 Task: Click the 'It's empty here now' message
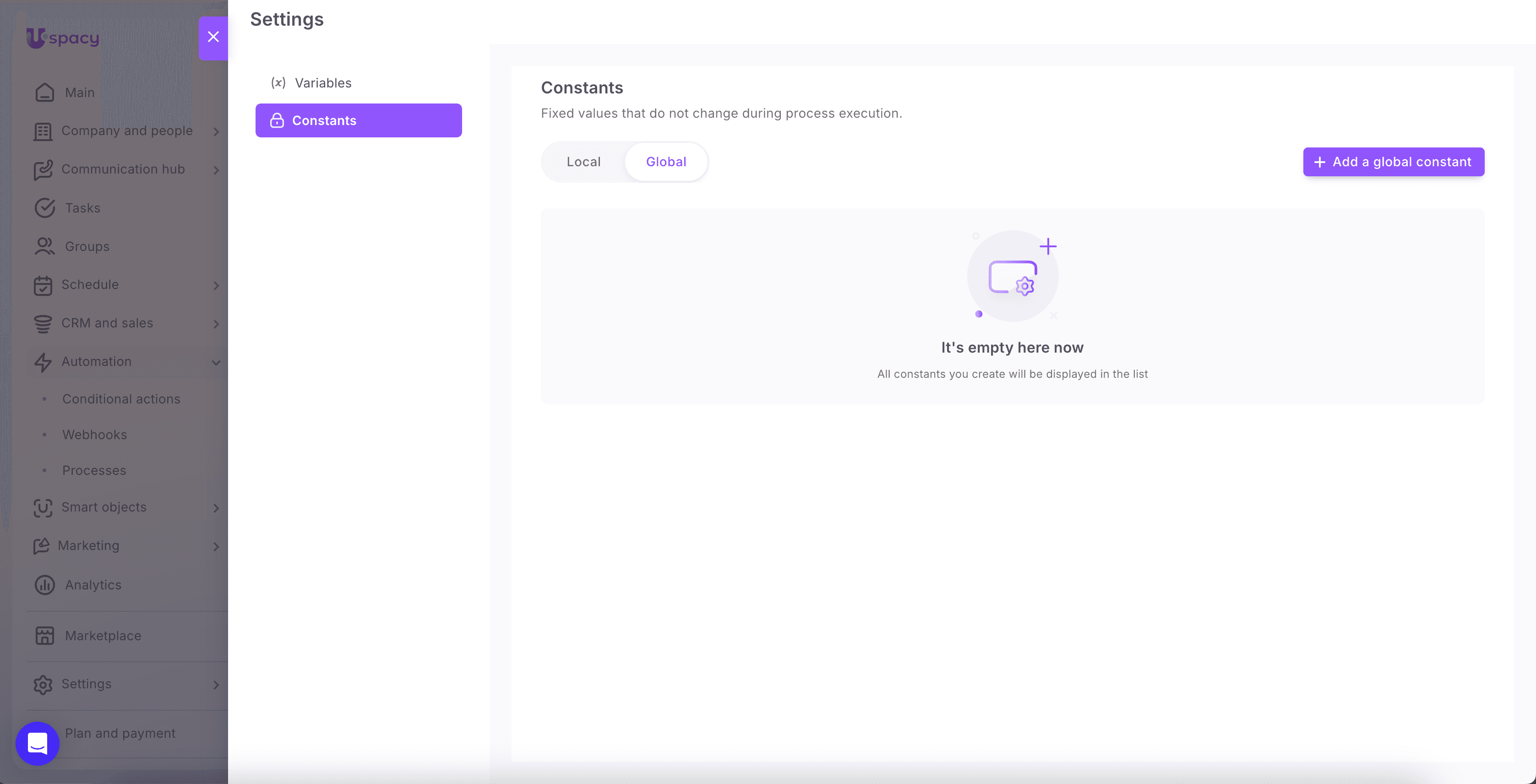click(x=1013, y=348)
